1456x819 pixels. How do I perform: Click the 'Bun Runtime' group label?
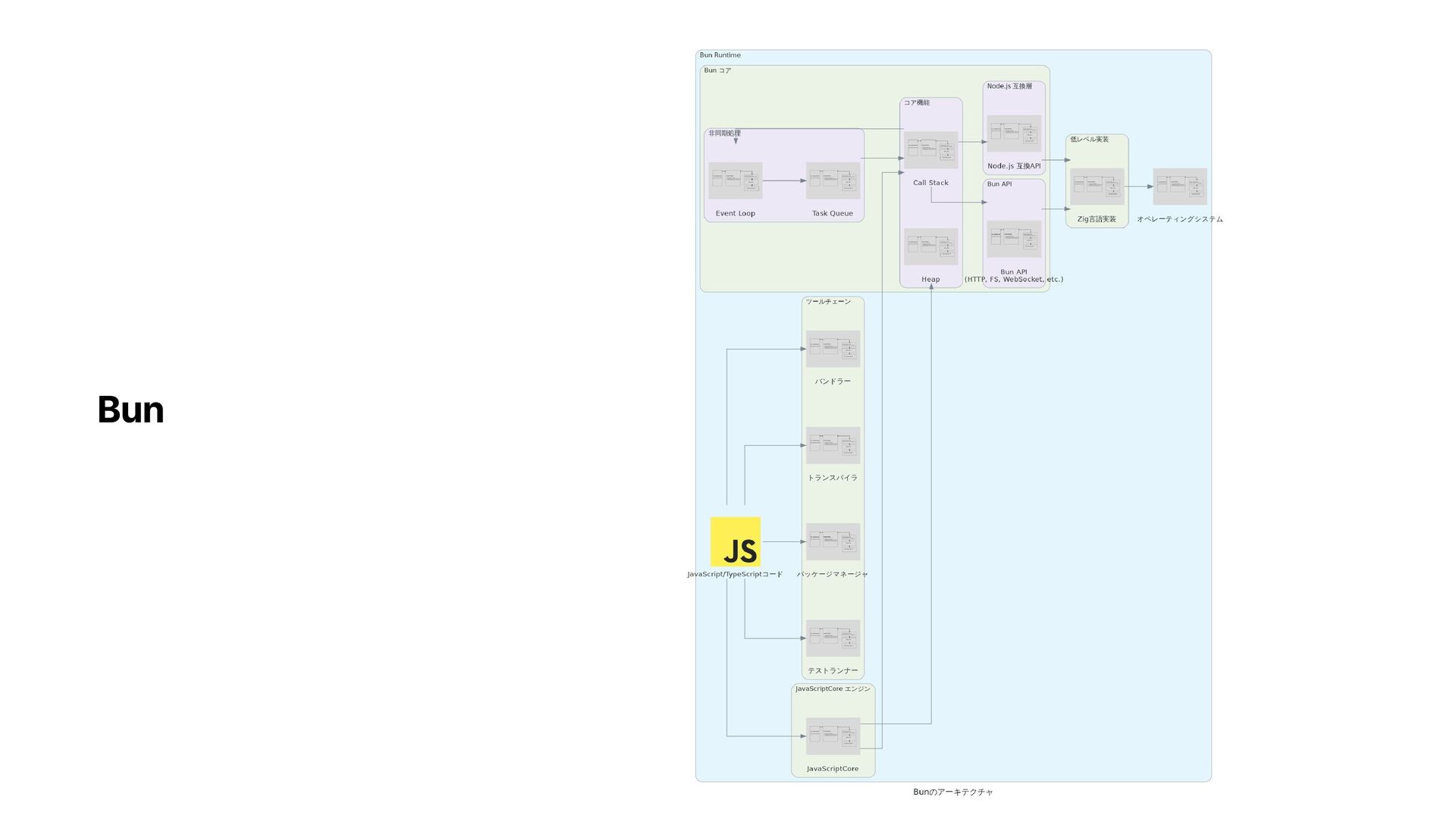[x=720, y=55]
